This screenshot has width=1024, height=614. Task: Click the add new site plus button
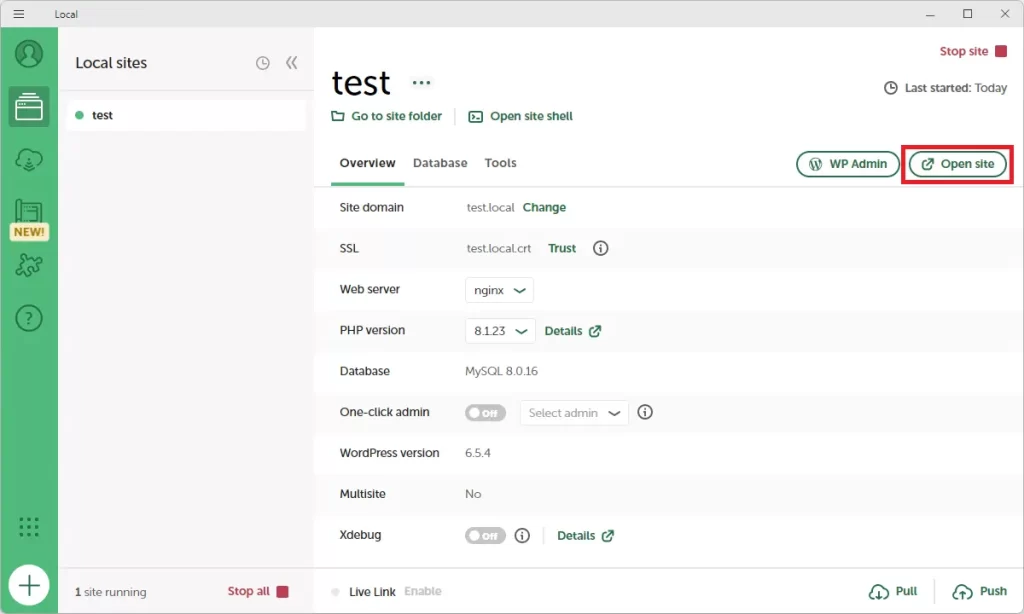point(29,585)
